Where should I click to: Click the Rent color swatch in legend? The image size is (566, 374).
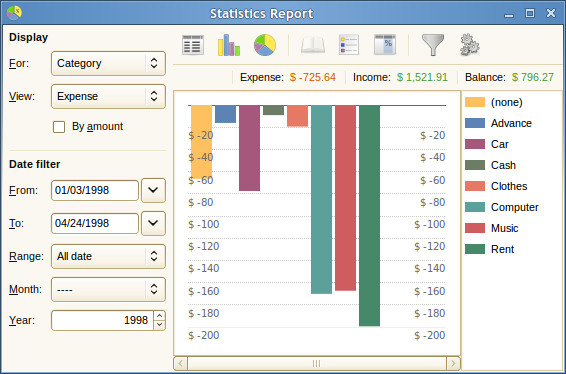[475, 249]
